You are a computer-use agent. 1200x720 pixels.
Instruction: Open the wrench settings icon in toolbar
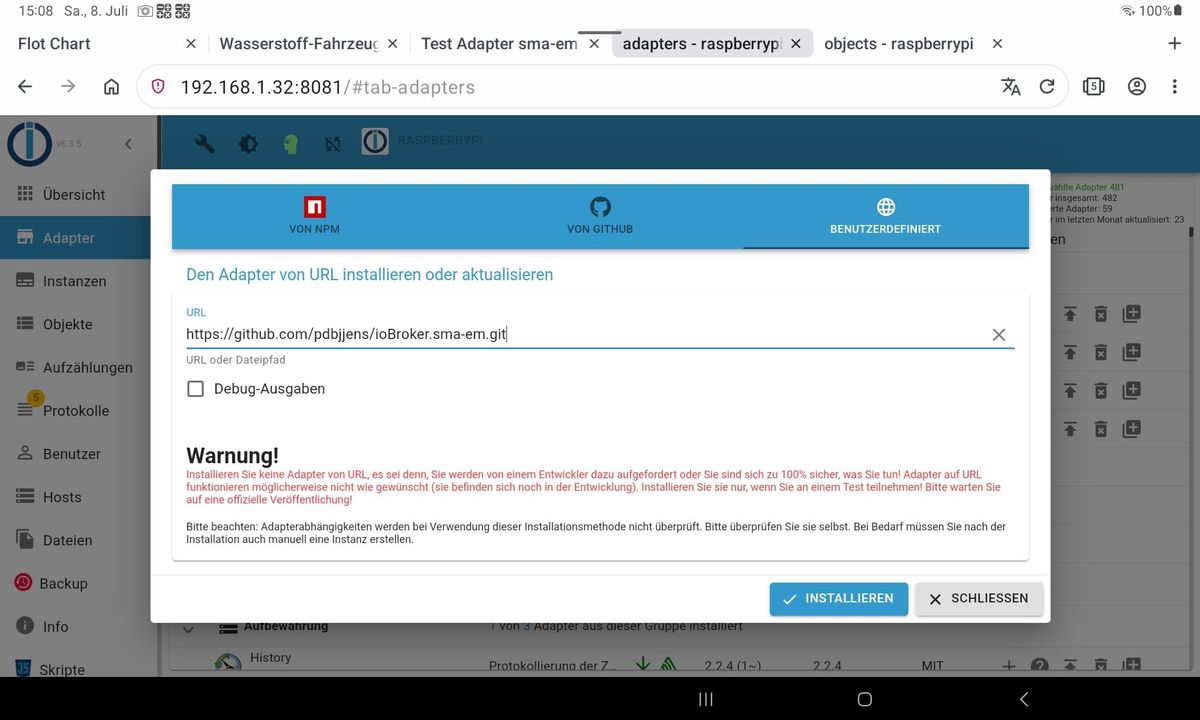205,144
